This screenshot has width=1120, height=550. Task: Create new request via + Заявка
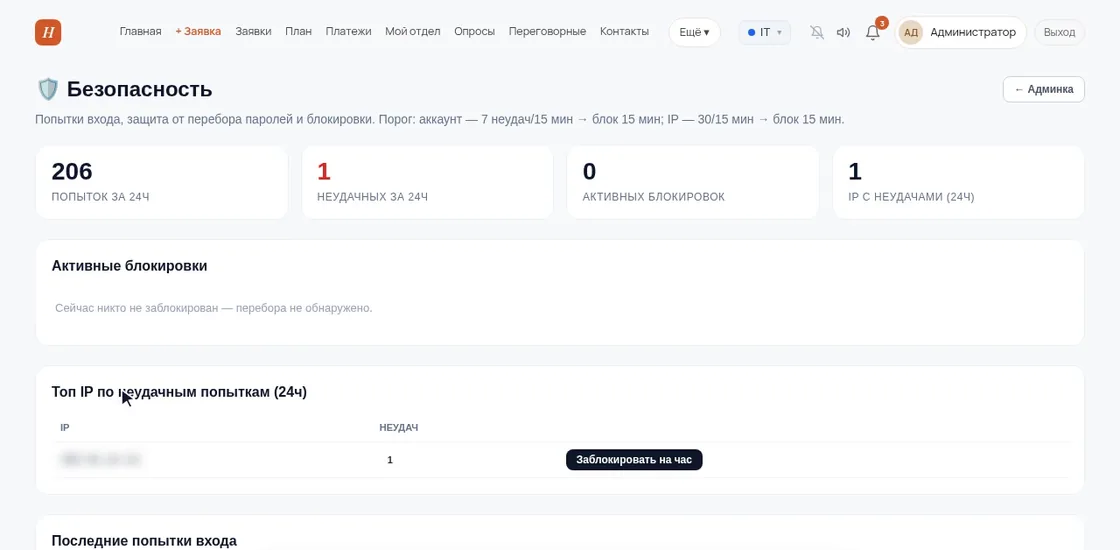tap(199, 31)
